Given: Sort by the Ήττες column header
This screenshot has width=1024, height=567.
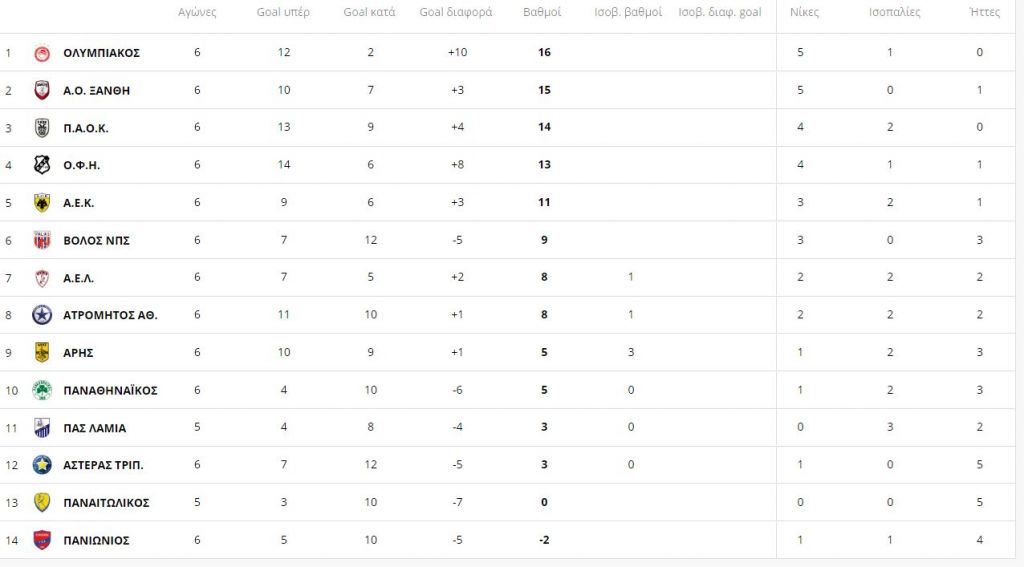Looking at the screenshot, I should tap(984, 12).
